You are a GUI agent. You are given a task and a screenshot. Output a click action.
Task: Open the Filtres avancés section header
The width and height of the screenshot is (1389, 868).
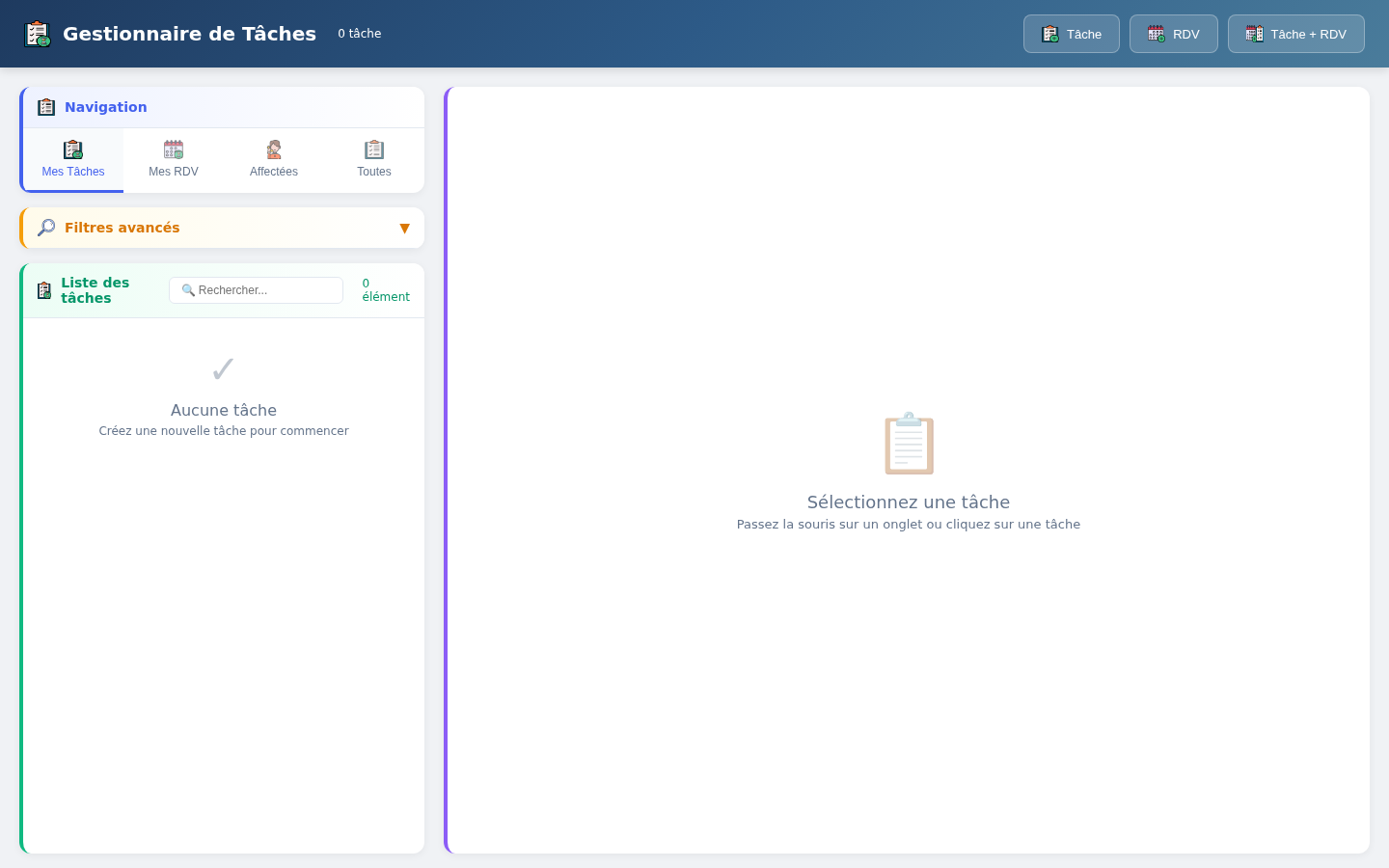point(223,228)
